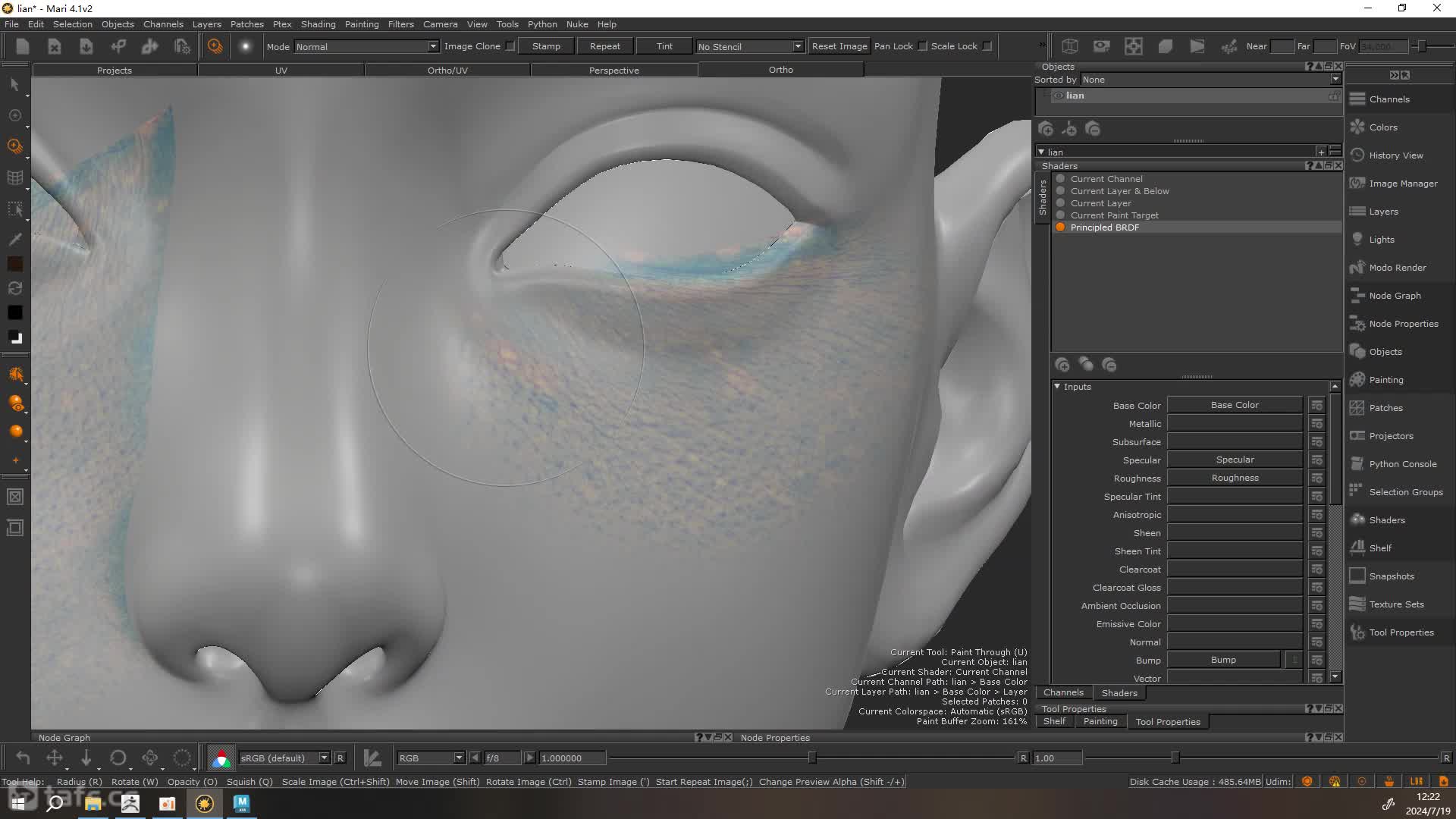Select the Current Channel shader radio button

click(1060, 179)
